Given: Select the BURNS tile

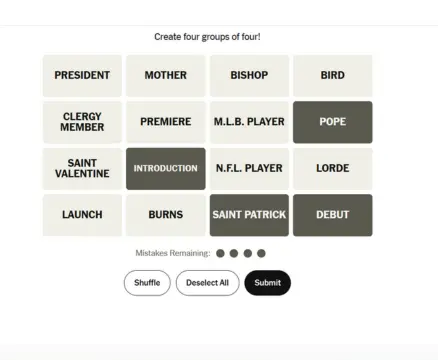Looking at the screenshot, I should (166, 215).
